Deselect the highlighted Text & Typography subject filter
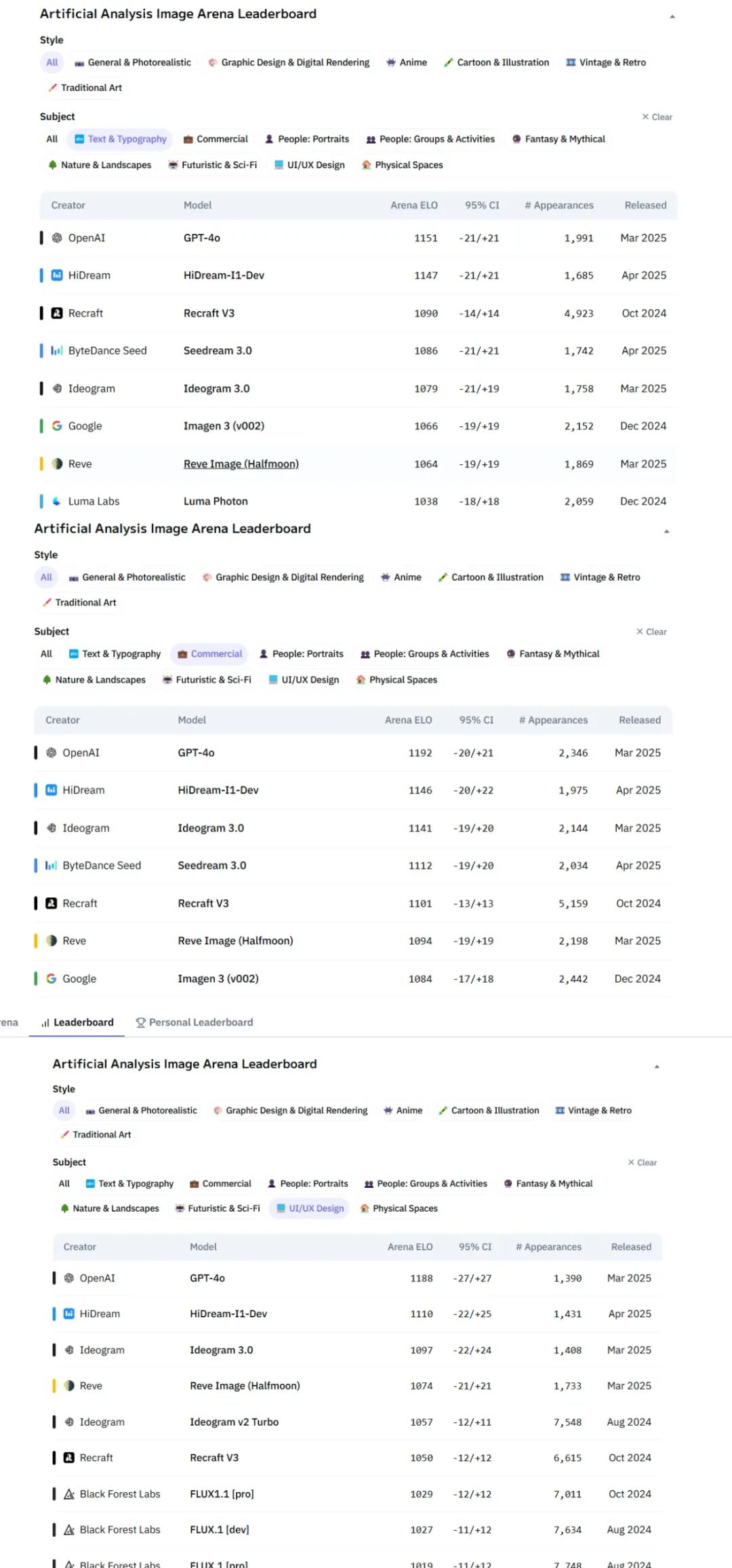The width and height of the screenshot is (732, 1568). coord(121,139)
